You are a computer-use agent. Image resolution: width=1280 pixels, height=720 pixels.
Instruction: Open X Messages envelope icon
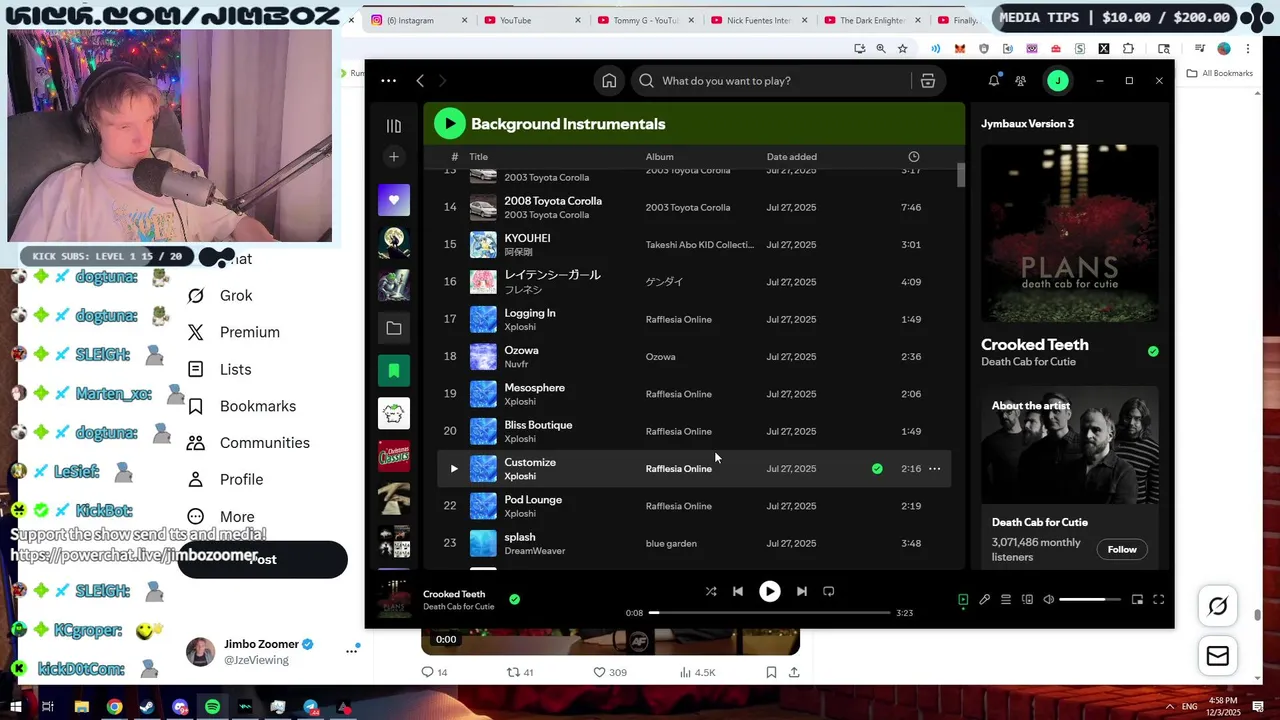point(1218,656)
